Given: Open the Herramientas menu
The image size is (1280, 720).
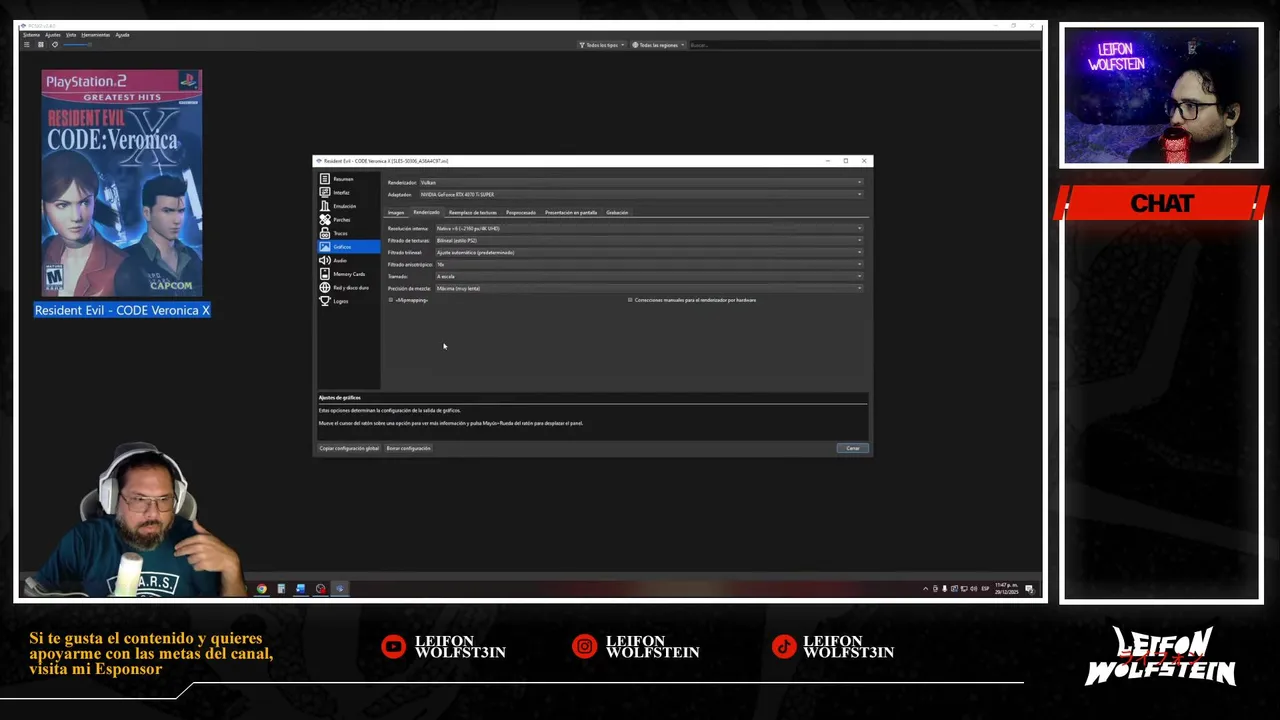Looking at the screenshot, I should tap(96, 35).
